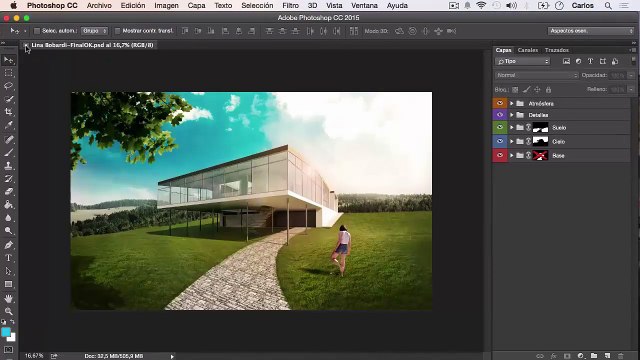
Task: Switch to the Canales tab
Action: point(528,50)
